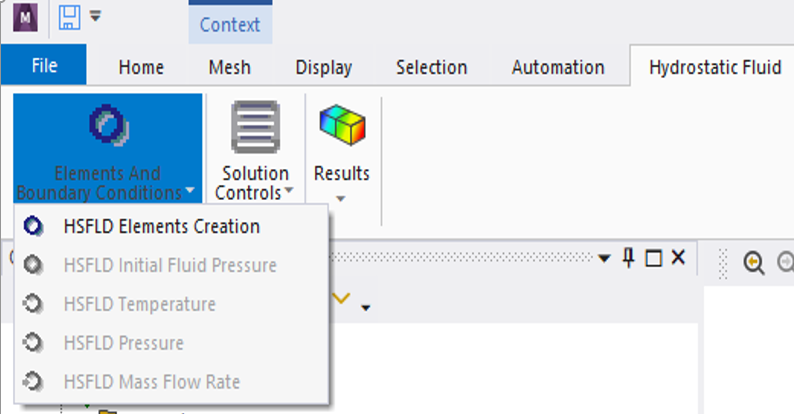
Task: Open the Selection ribbon tab
Action: 431,67
